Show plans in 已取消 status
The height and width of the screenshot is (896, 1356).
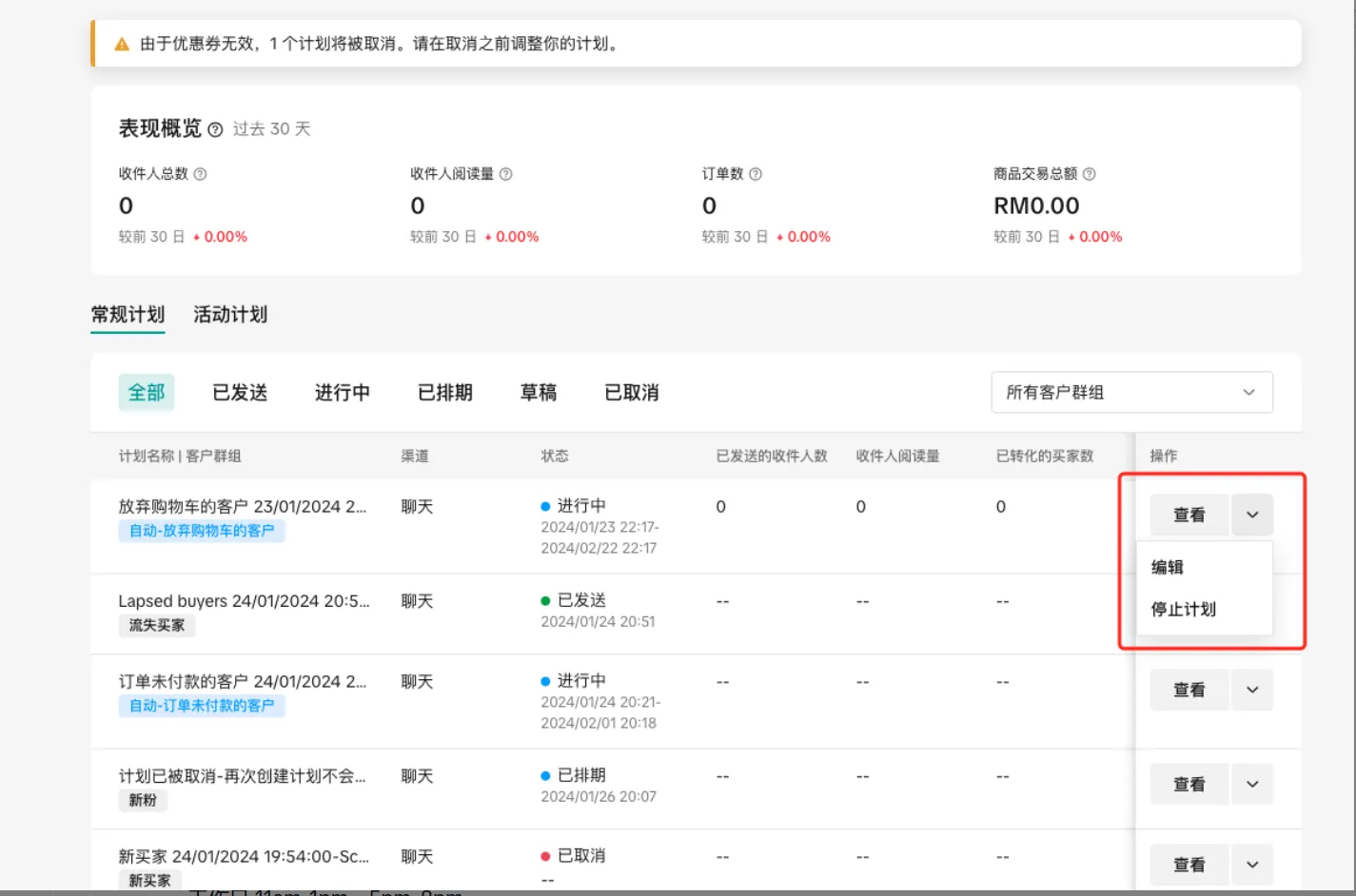coord(632,392)
